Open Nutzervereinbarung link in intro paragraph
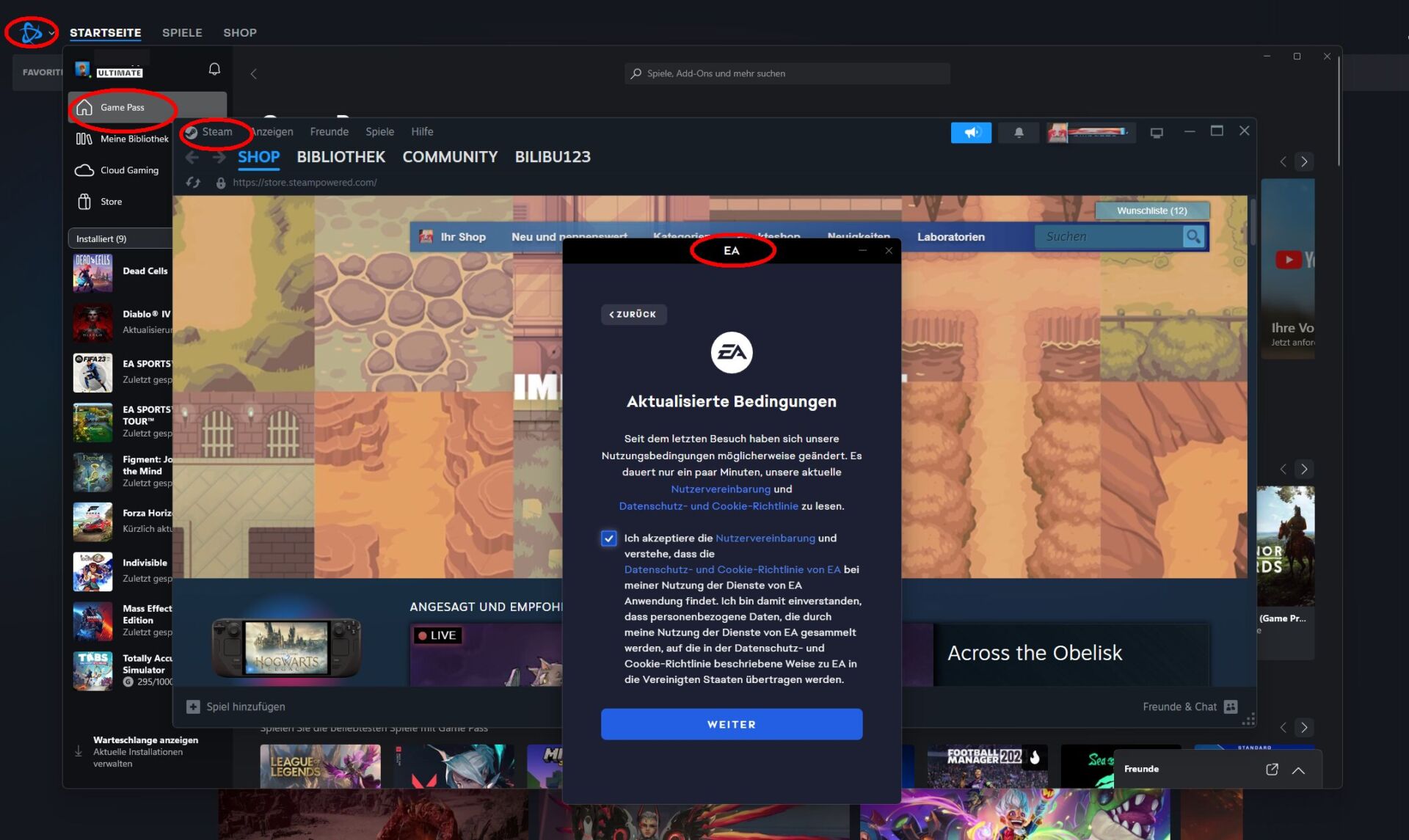This screenshot has width=1409, height=840. point(721,489)
